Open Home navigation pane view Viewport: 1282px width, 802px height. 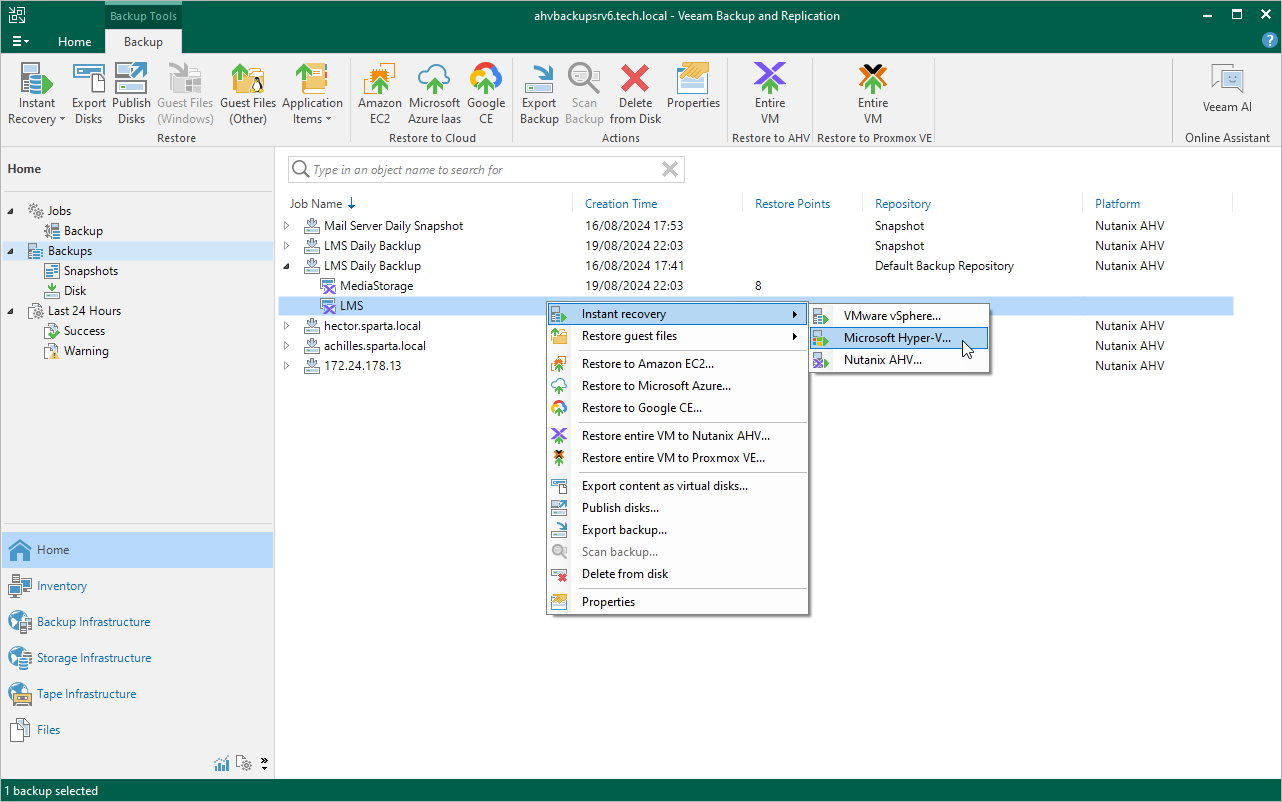pyautogui.click(x=137, y=550)
